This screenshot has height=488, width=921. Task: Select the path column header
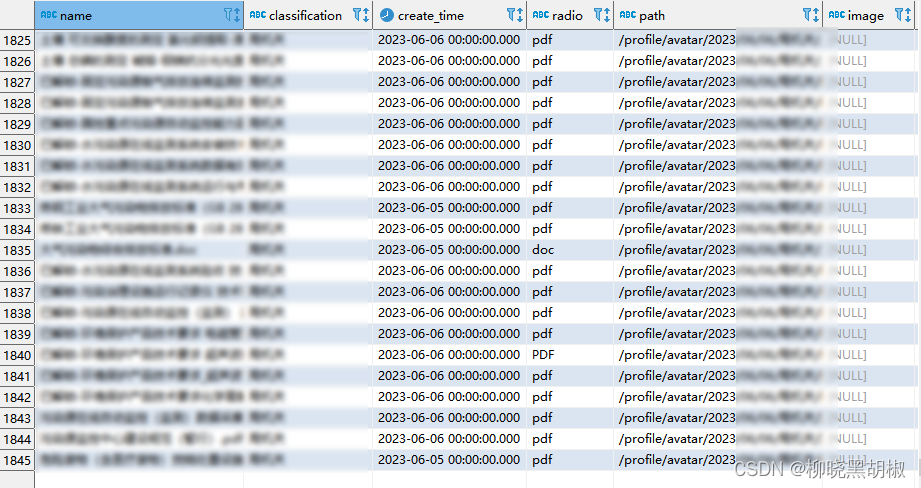tap(718, 15)
